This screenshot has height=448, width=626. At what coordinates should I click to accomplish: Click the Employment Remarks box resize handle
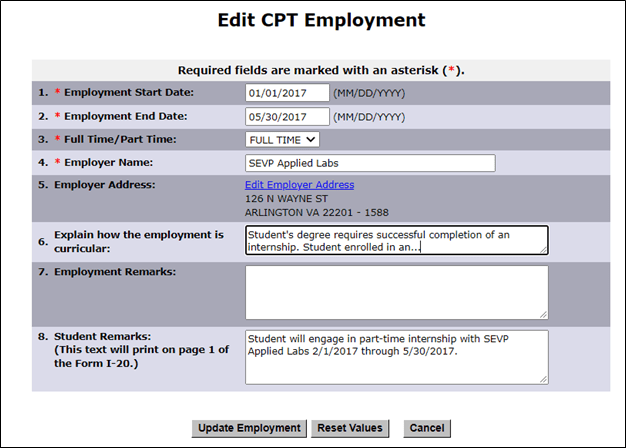(x=543, y=314)
